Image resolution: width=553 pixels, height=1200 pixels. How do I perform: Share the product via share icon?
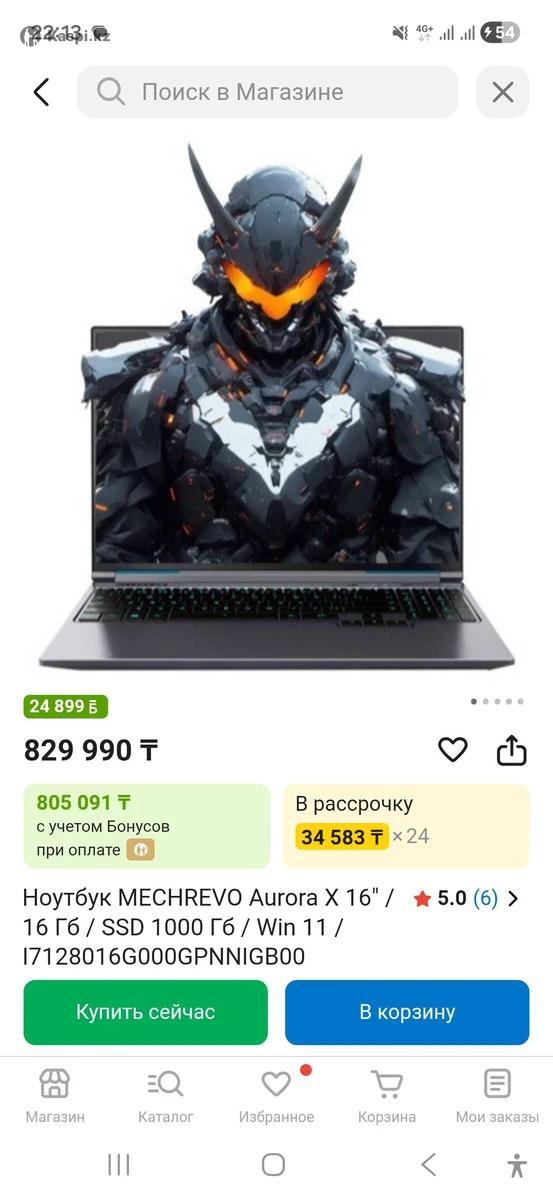pyautogui.click(x=511, y=750)
